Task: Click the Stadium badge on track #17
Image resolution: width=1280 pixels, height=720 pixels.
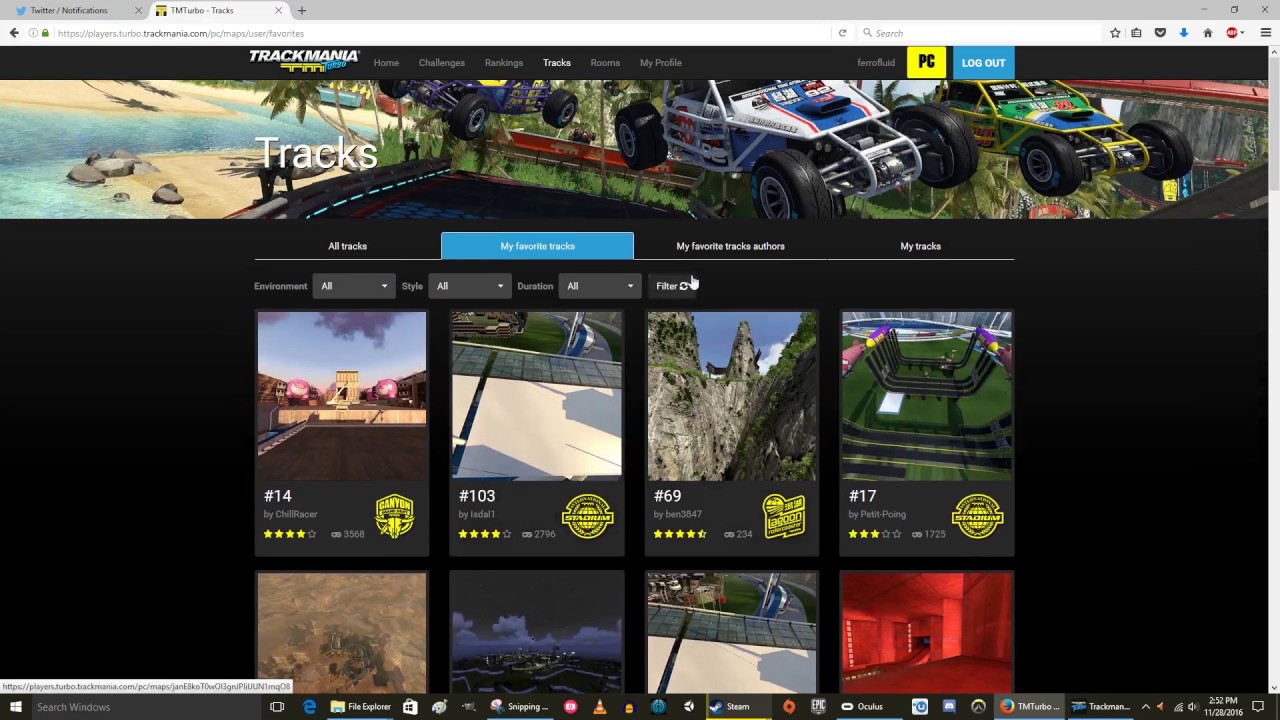Action: 977,516
